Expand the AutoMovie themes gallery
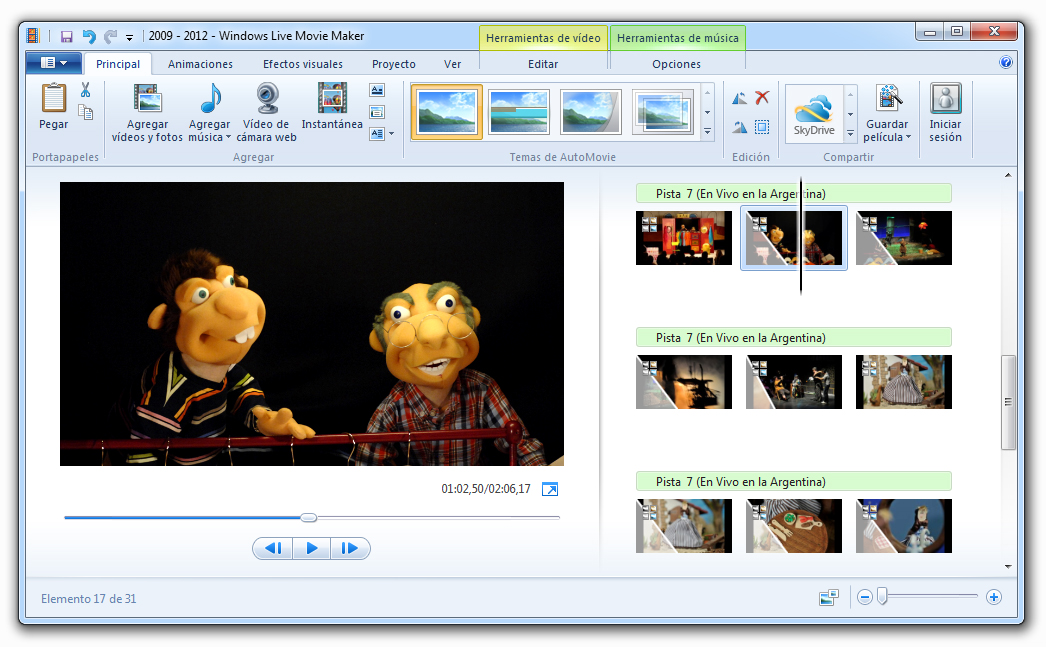The image size is (1046, 647). (x=708, y=131)
